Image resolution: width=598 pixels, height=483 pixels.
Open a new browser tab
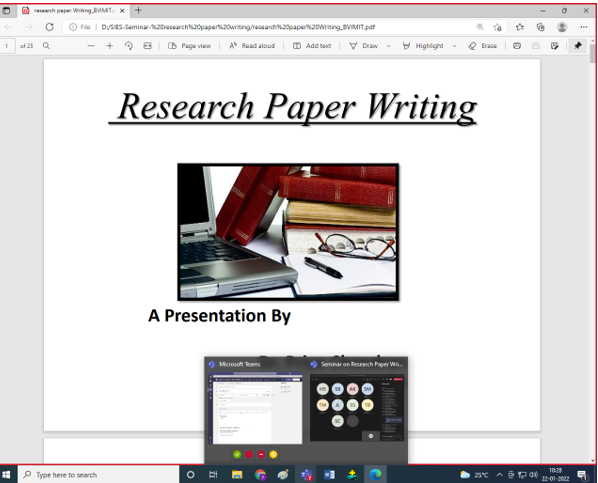click(x=138, y=11)
